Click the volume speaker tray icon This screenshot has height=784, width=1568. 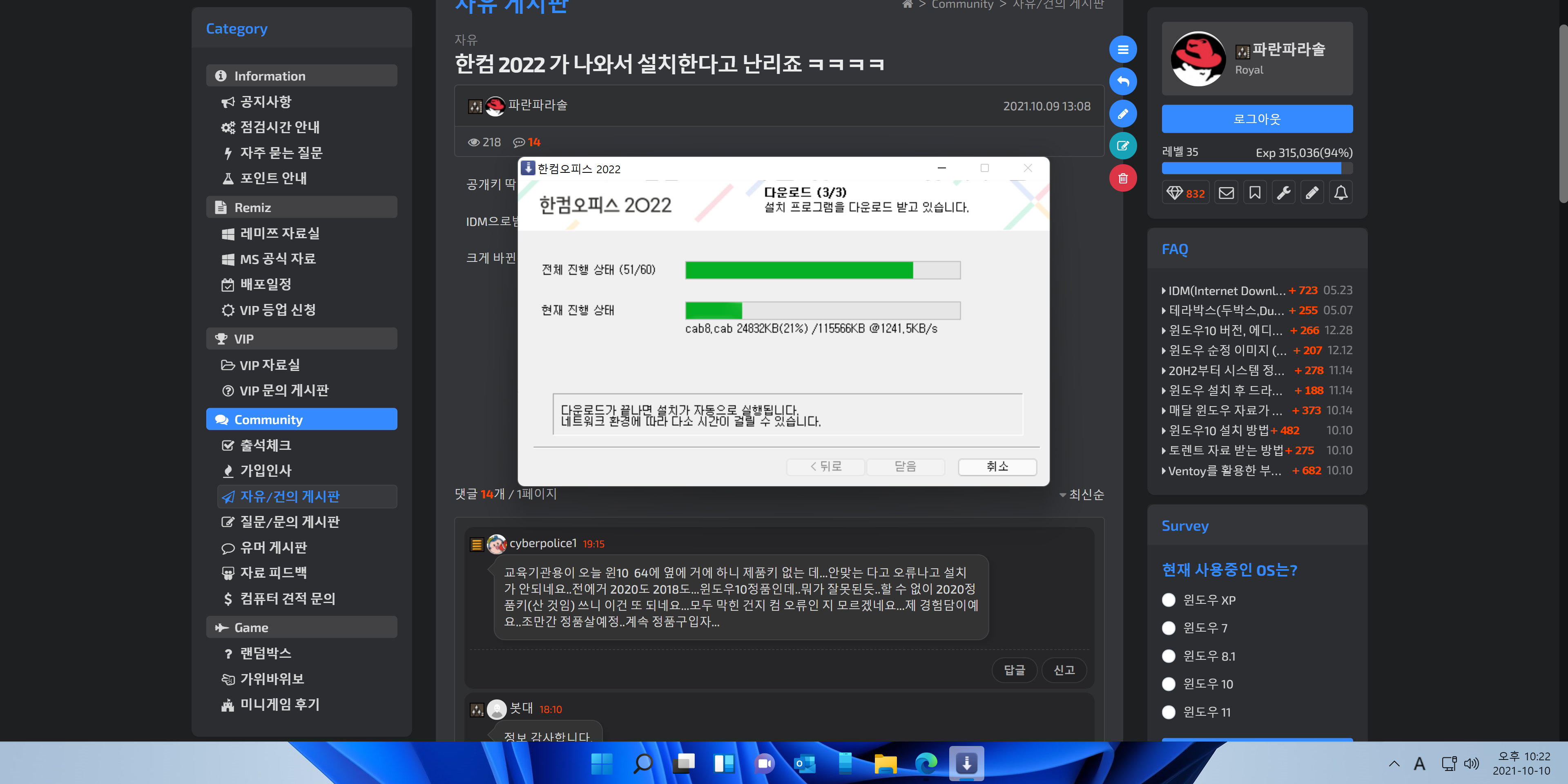[1471, 763]
